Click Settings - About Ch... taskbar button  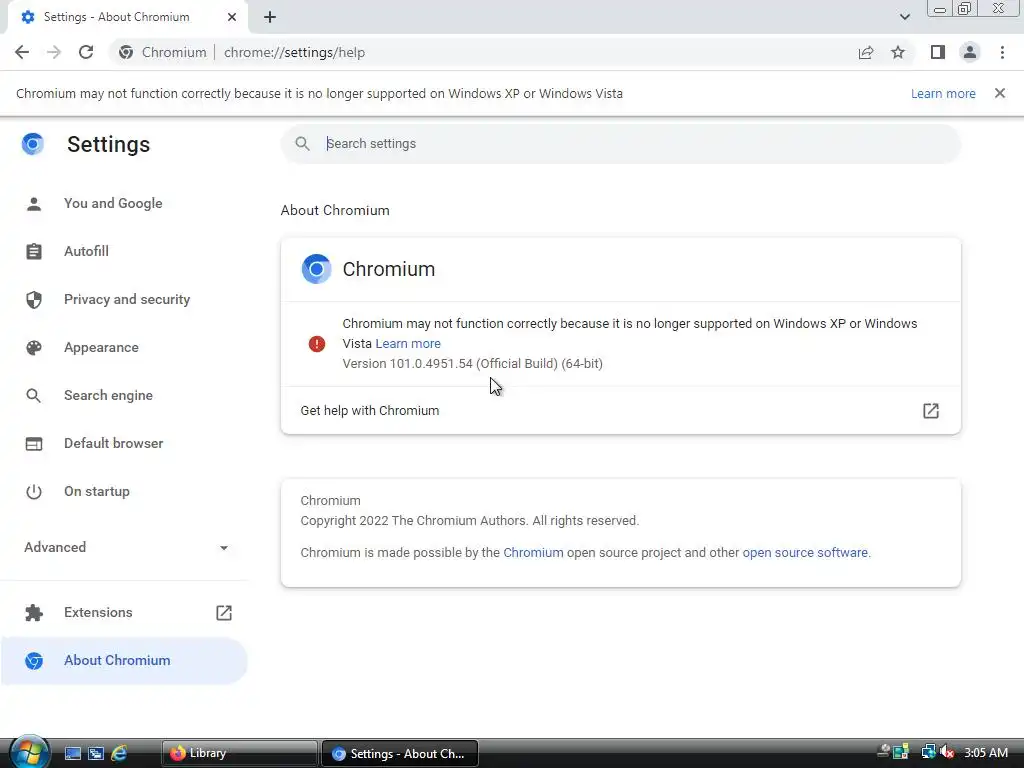point(400,754)
